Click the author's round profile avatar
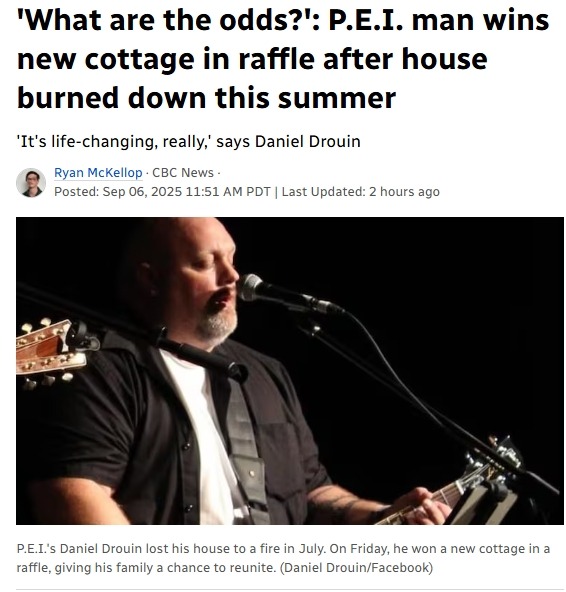 click(x=31, y=183)
